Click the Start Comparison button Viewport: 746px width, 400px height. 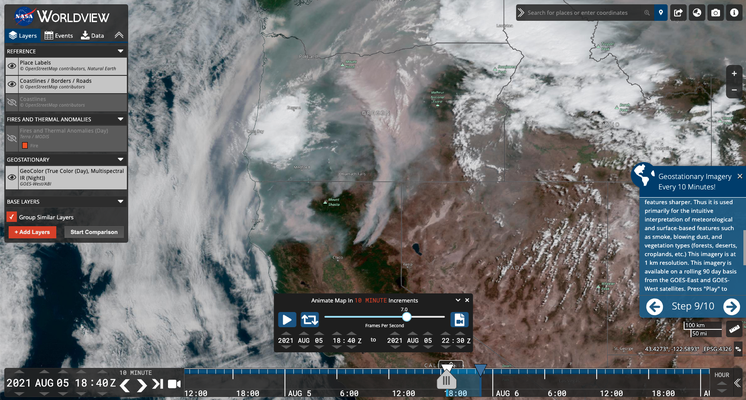click(93, 232)
